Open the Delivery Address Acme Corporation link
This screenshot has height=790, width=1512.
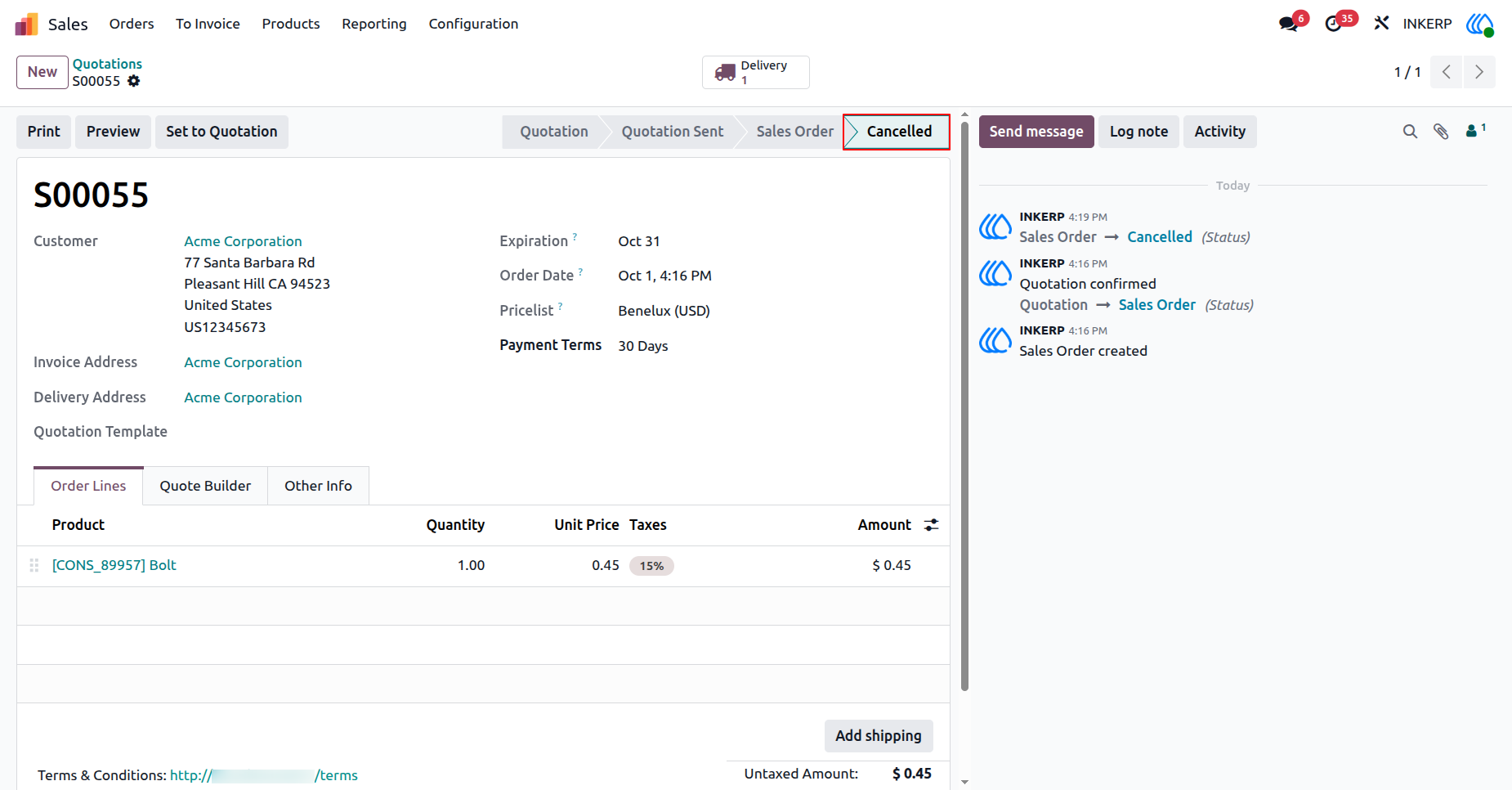[x=243, y=397]
